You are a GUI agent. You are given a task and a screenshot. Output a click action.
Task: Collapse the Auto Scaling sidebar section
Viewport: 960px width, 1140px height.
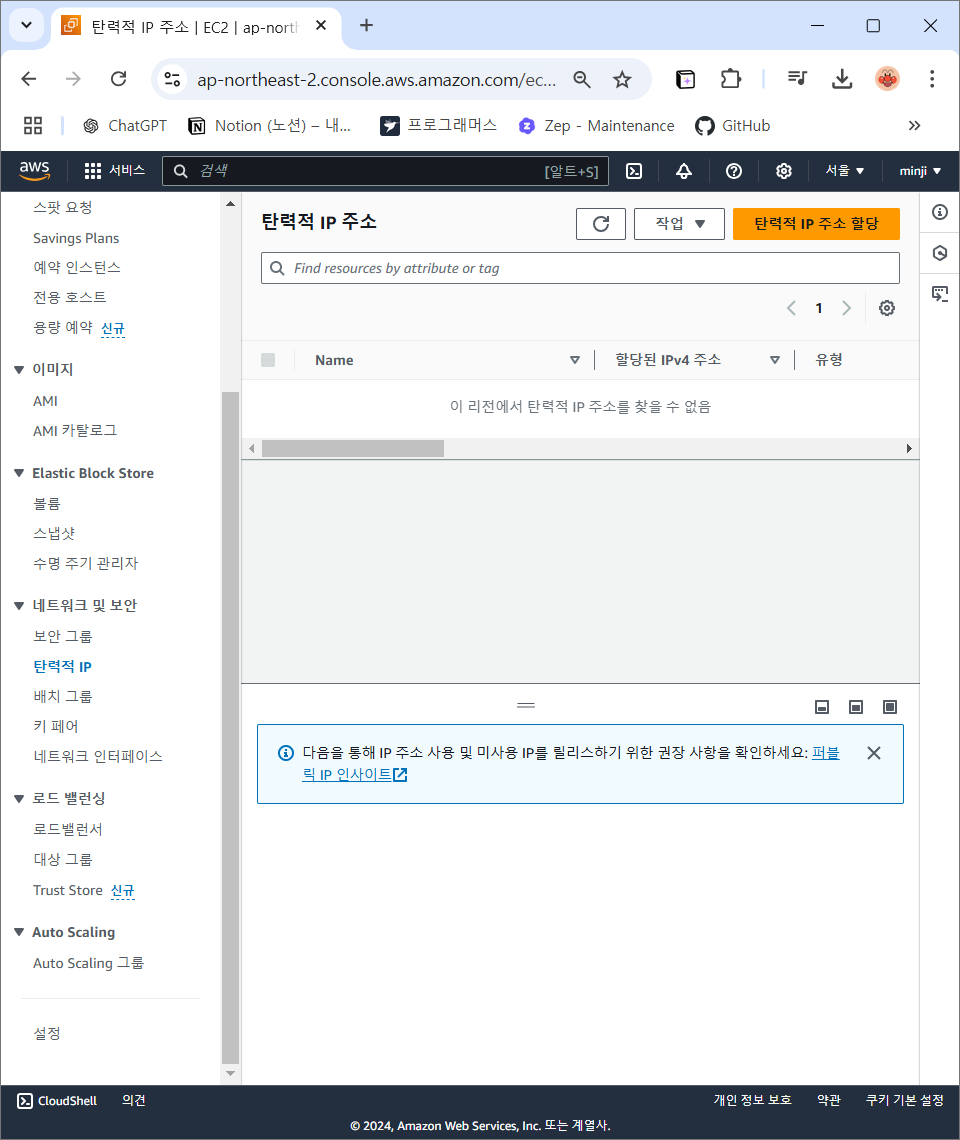tap(19, 932)
